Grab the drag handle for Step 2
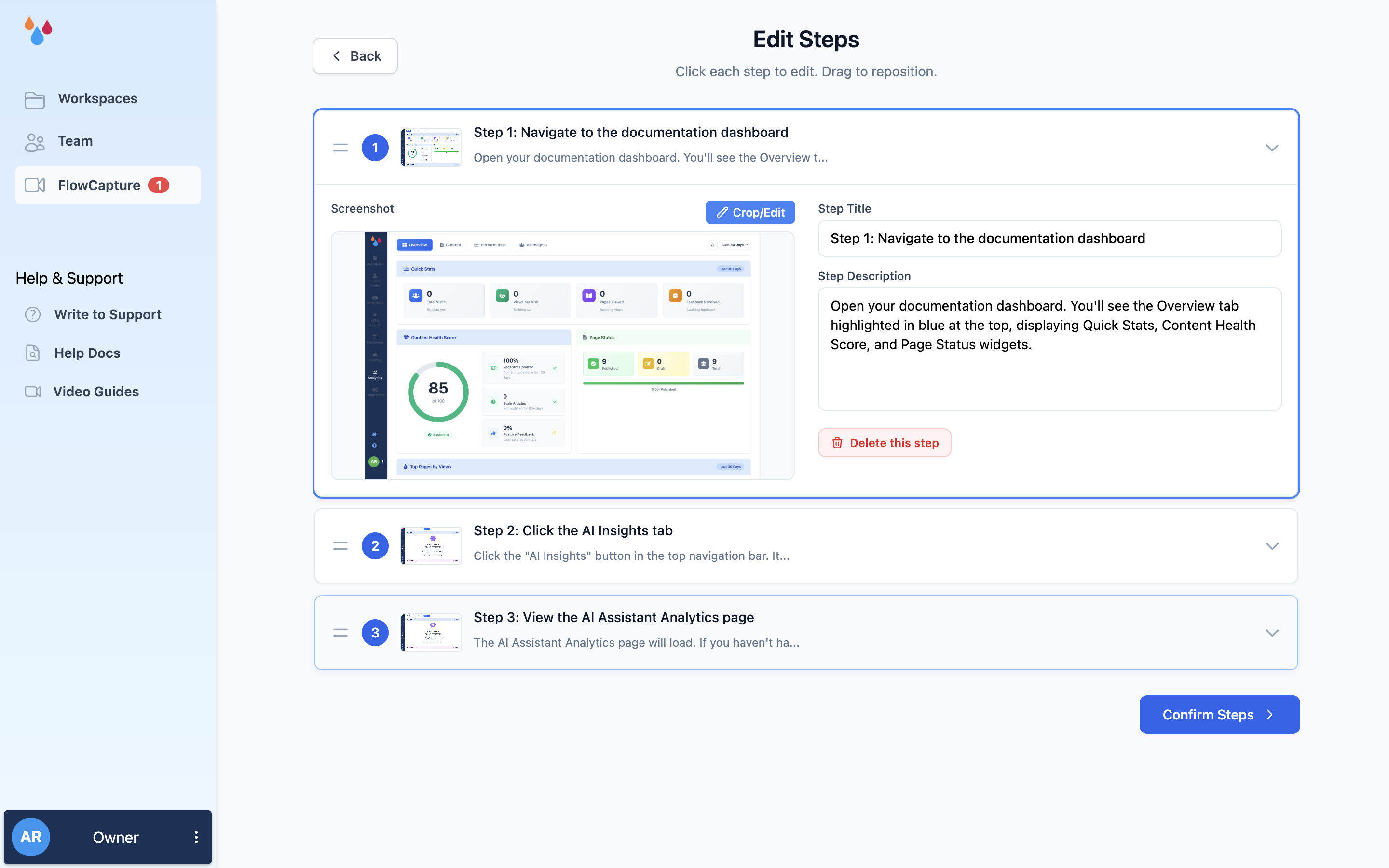This screenshot has height=868, width=1389. point(340,546)
